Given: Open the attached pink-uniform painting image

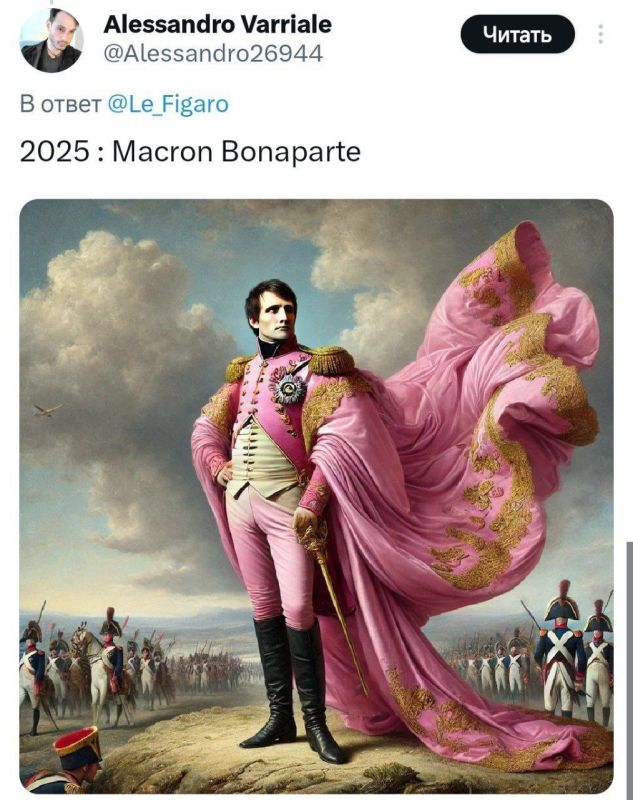Looking at the screenshot, I should click(316, 496).
